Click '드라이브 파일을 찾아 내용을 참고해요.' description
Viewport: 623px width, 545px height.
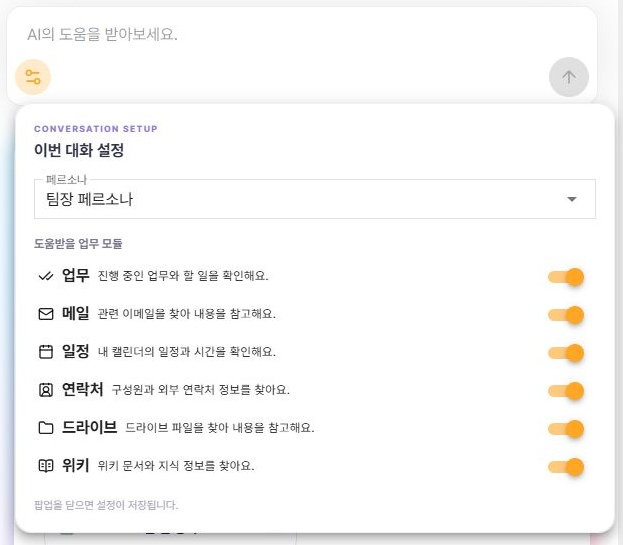tap(220, 428)
